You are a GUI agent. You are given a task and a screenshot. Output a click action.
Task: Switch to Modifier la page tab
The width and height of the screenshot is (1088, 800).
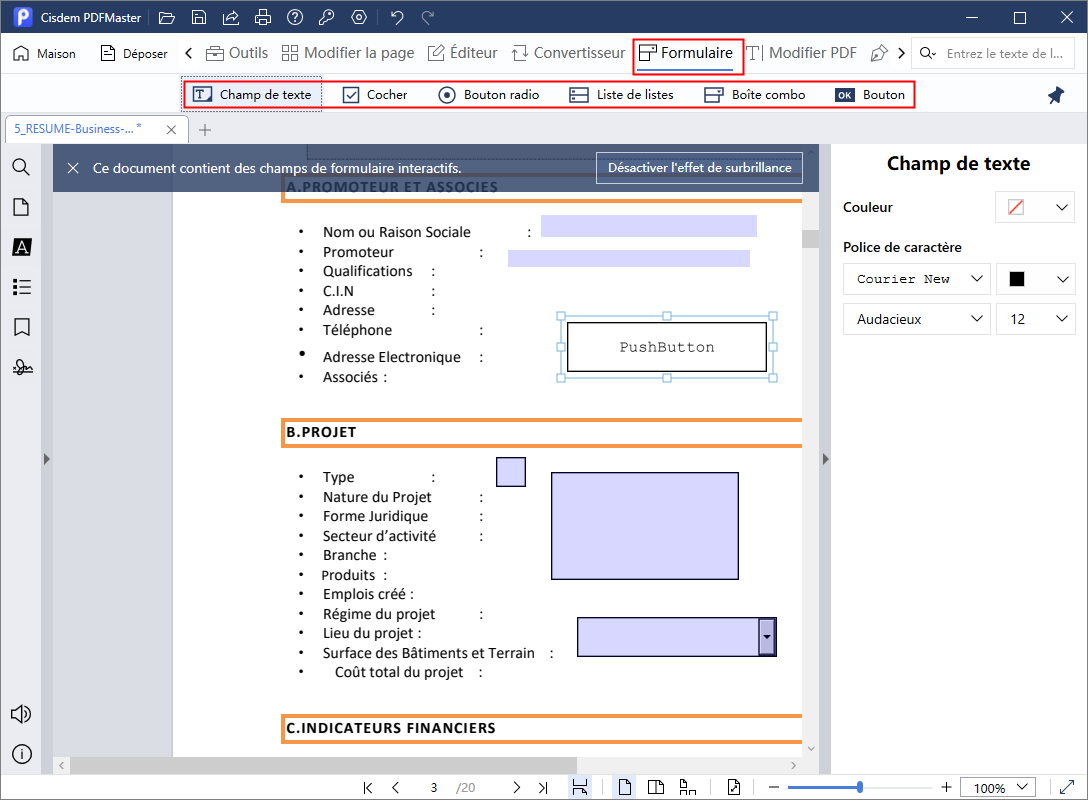[x=348, y=53]
